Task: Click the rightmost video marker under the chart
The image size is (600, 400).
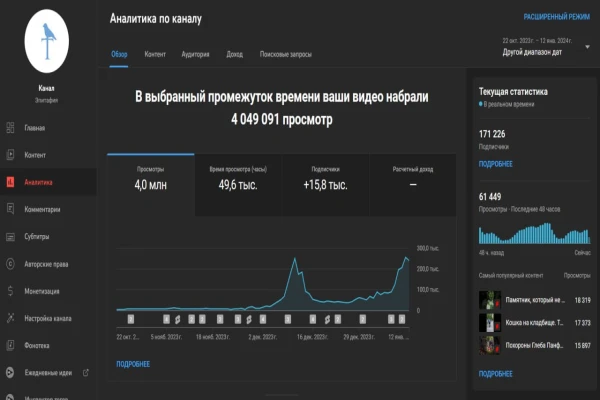Action: pos(402,319)
